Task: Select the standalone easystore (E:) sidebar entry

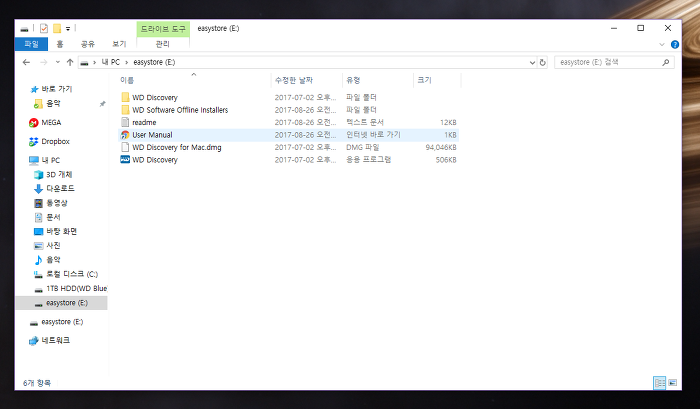Action: (x=62, y=322)
